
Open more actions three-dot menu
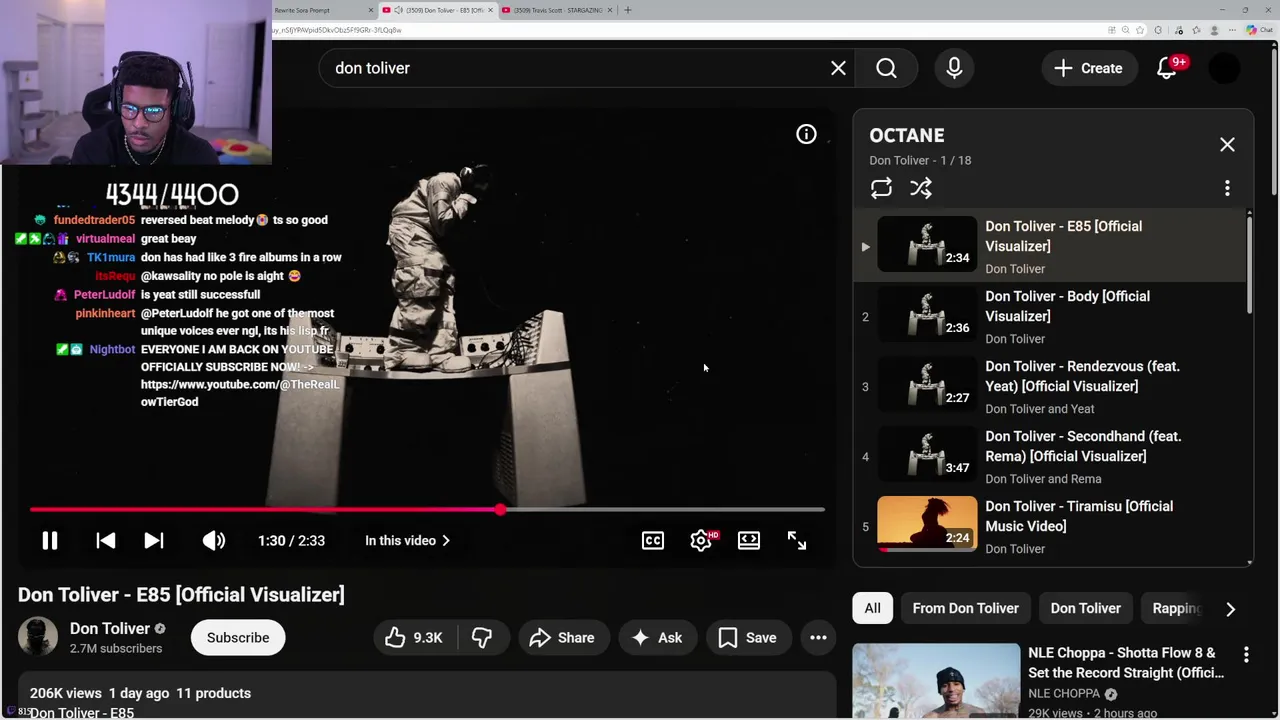click(818, 637)
